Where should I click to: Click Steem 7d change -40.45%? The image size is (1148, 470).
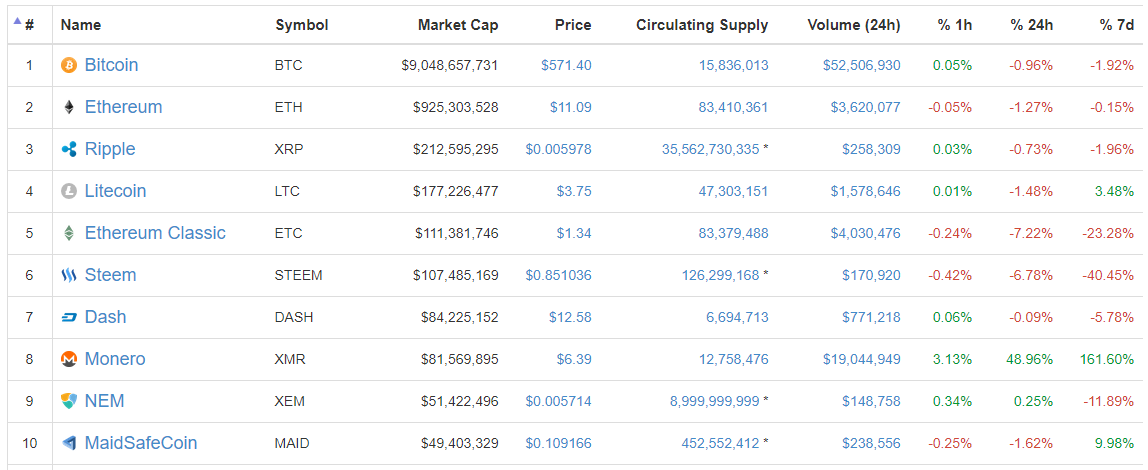tap(1109, 275)
